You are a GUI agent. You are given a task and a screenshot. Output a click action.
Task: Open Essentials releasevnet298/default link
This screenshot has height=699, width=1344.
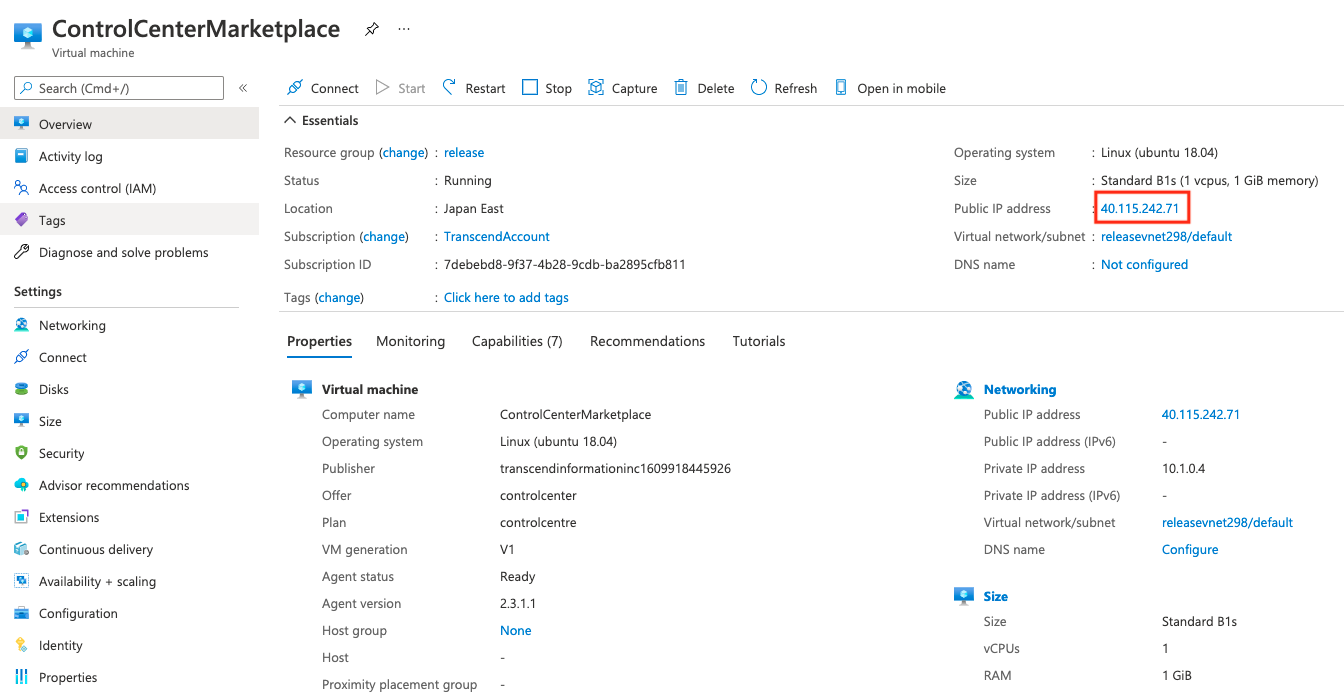click(x=1166, y=237)
